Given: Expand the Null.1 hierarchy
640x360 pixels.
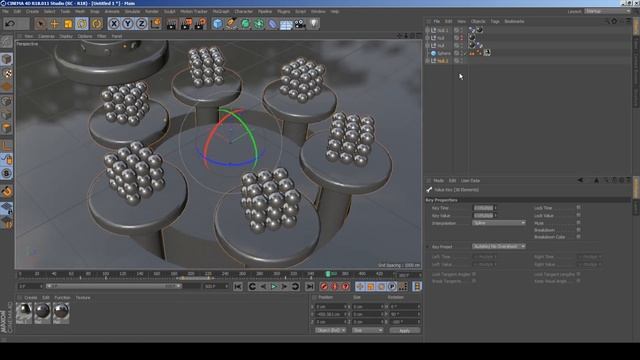Looking at the screenshot, I should [x=427, y=30].
